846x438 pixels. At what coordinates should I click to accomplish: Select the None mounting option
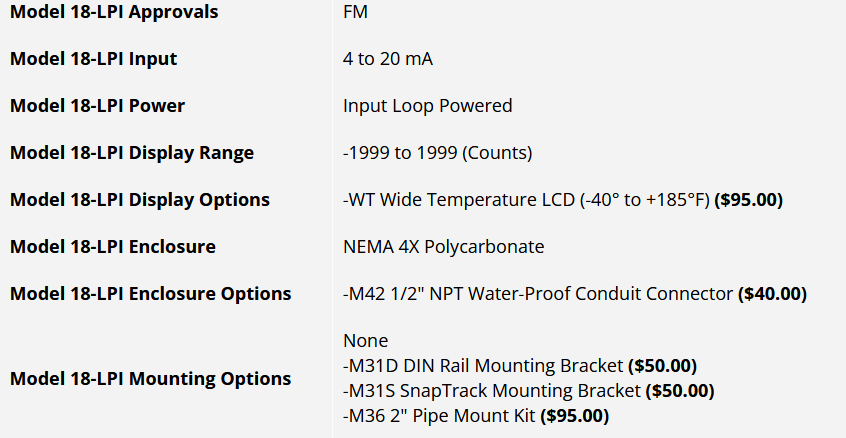click(x=365, y=341)
